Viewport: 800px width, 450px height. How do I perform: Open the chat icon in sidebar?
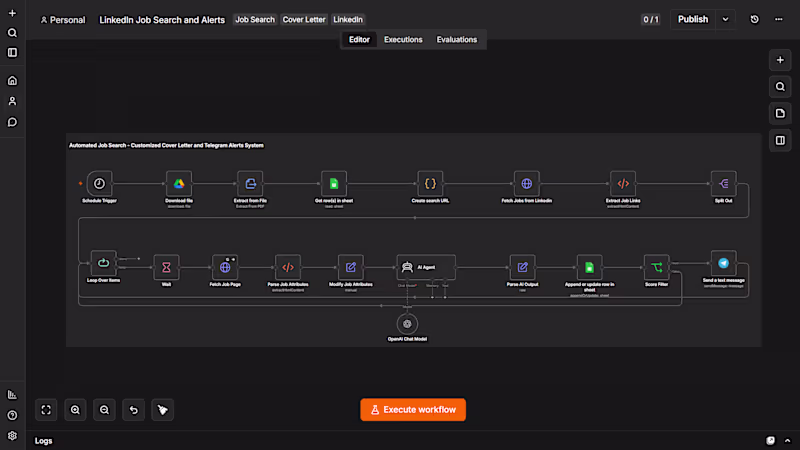tap(12, 122)
